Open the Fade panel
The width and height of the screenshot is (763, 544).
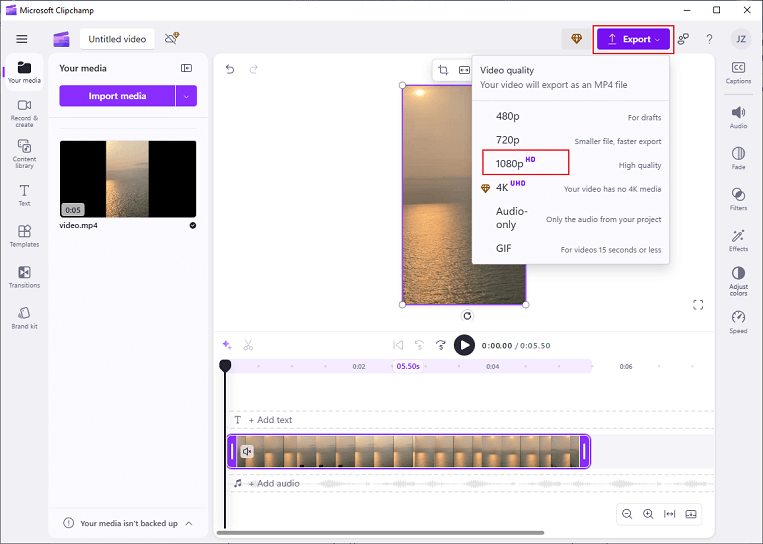(738, 158)
